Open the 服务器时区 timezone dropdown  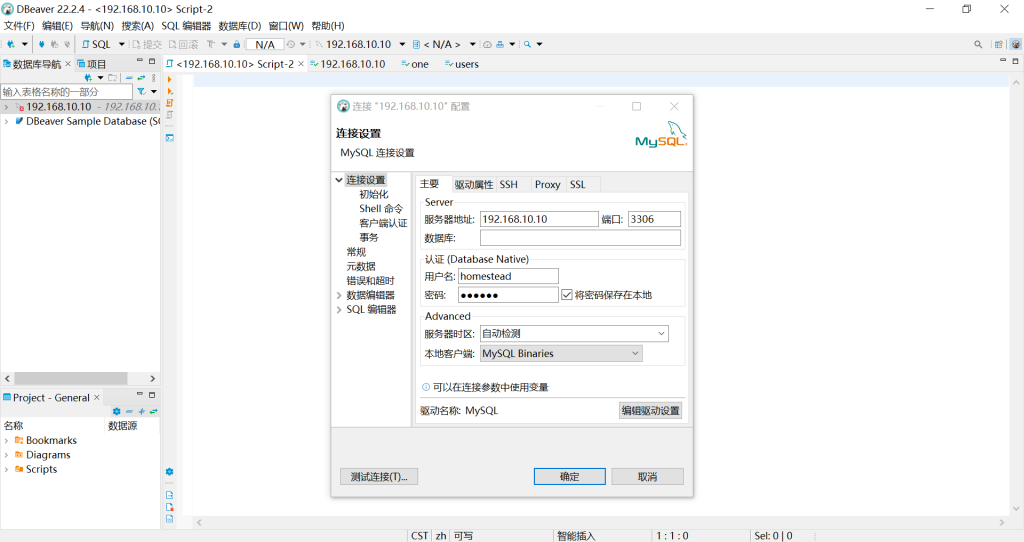pos(574,334)
